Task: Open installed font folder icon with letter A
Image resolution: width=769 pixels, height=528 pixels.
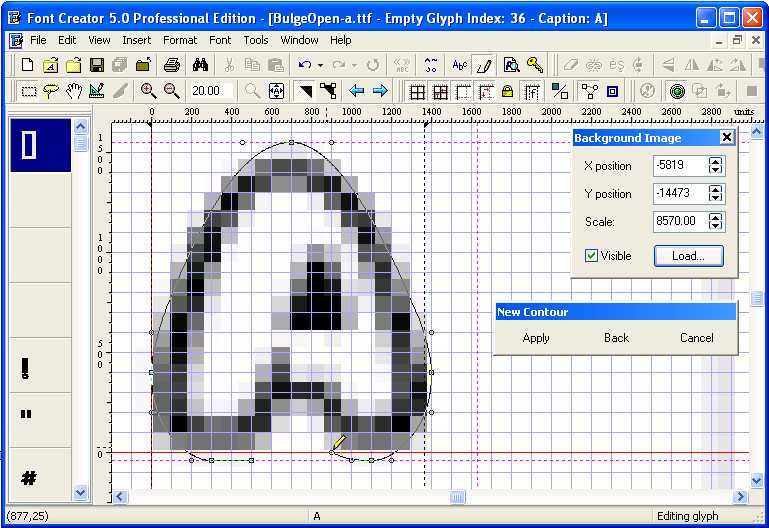Action: pos(51,64)
